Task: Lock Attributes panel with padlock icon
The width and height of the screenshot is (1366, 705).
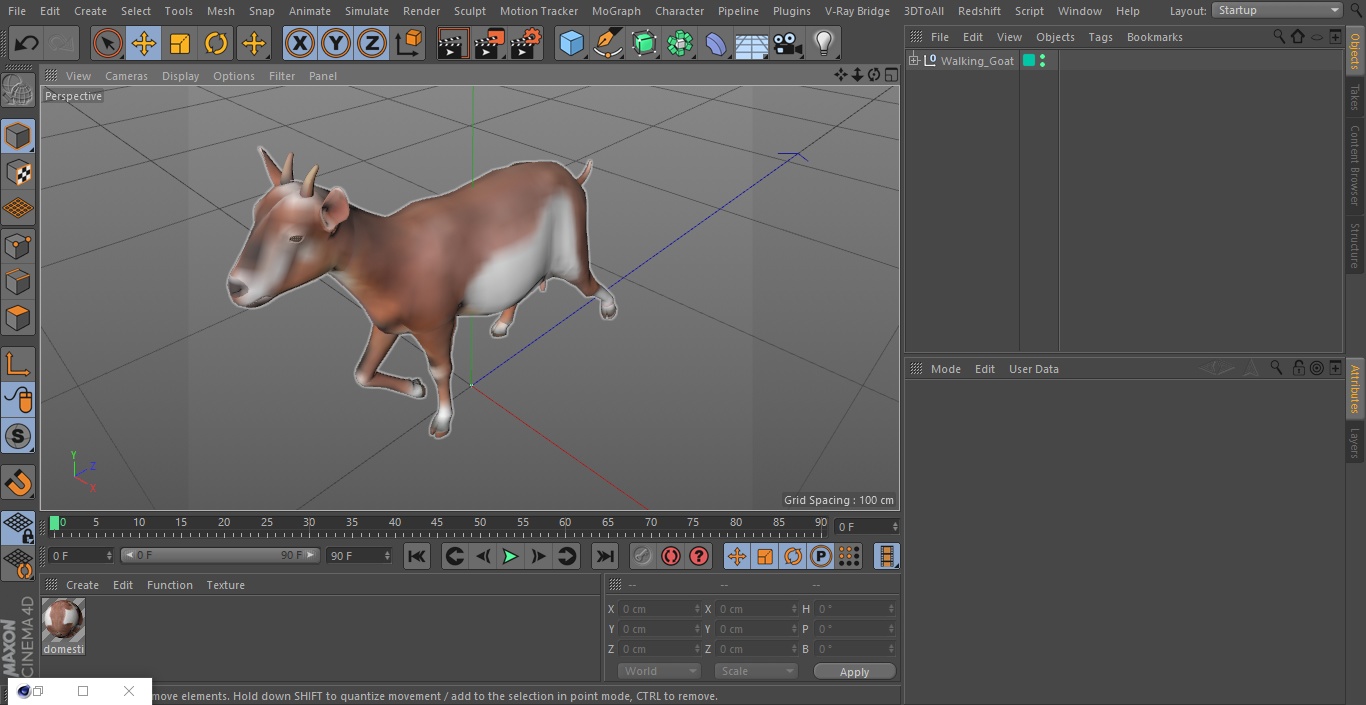Action: [1298, 368]
